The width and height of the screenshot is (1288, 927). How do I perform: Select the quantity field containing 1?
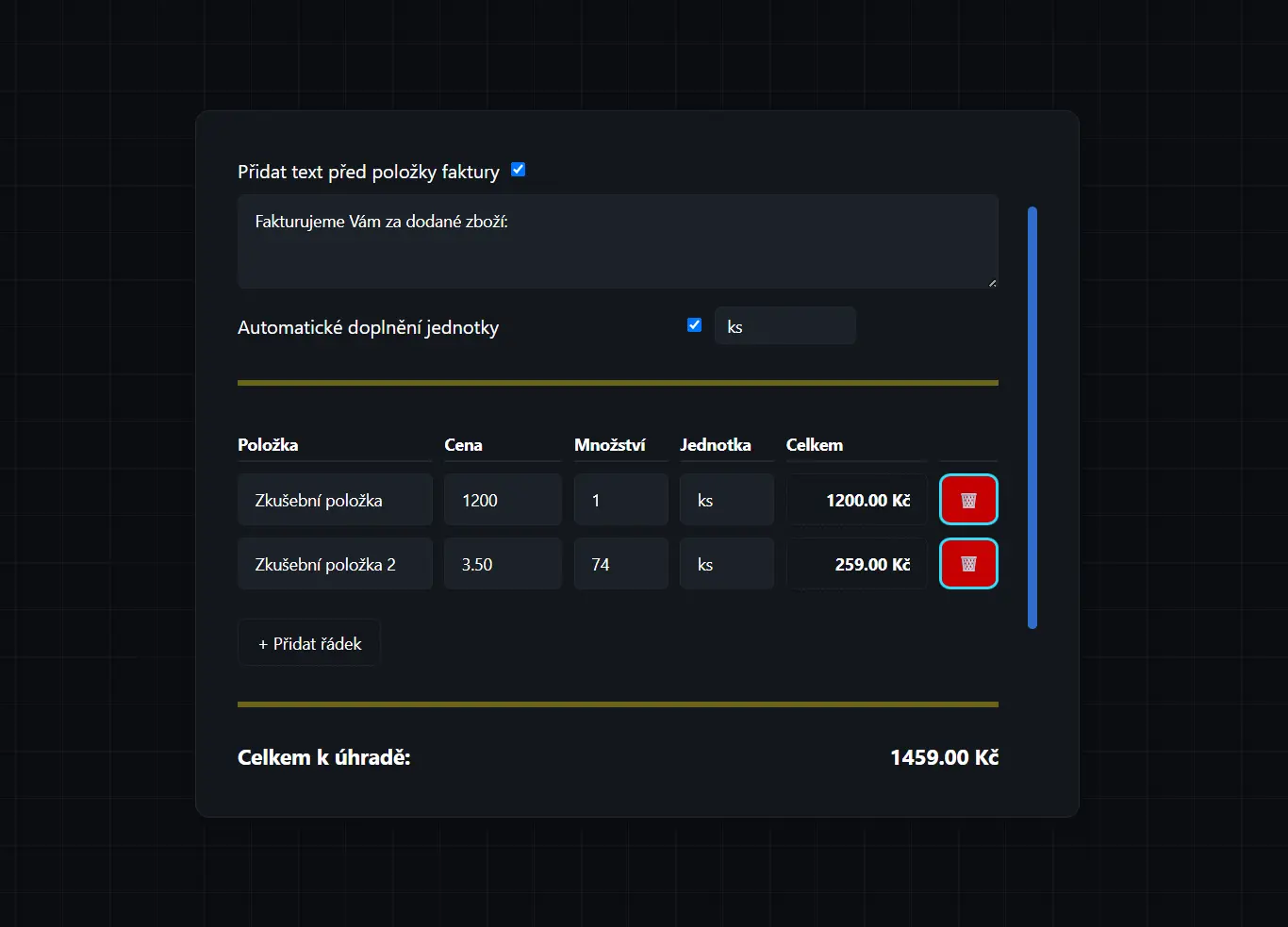click(620, 500)
